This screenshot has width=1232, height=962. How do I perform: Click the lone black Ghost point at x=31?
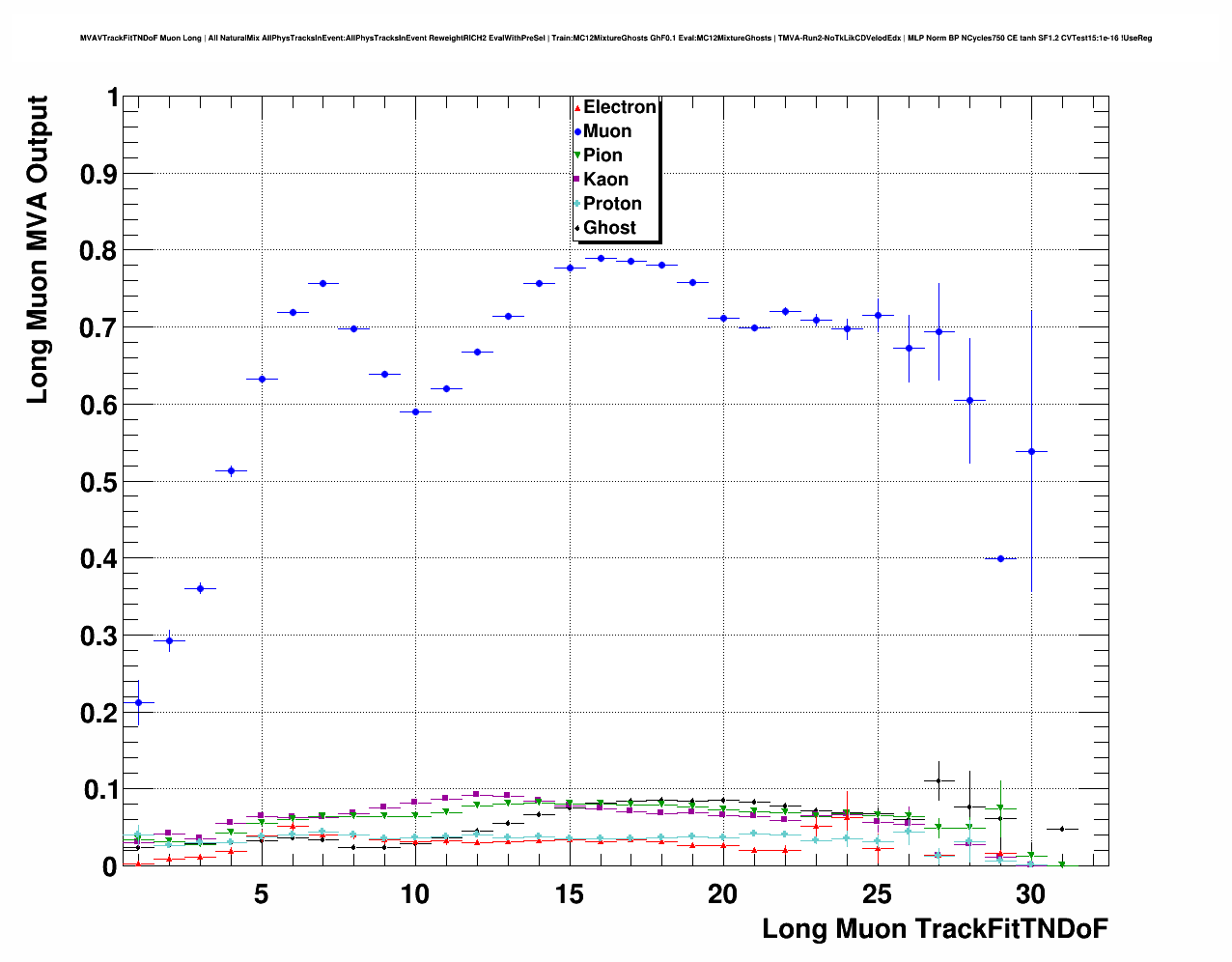[1062, 829]
